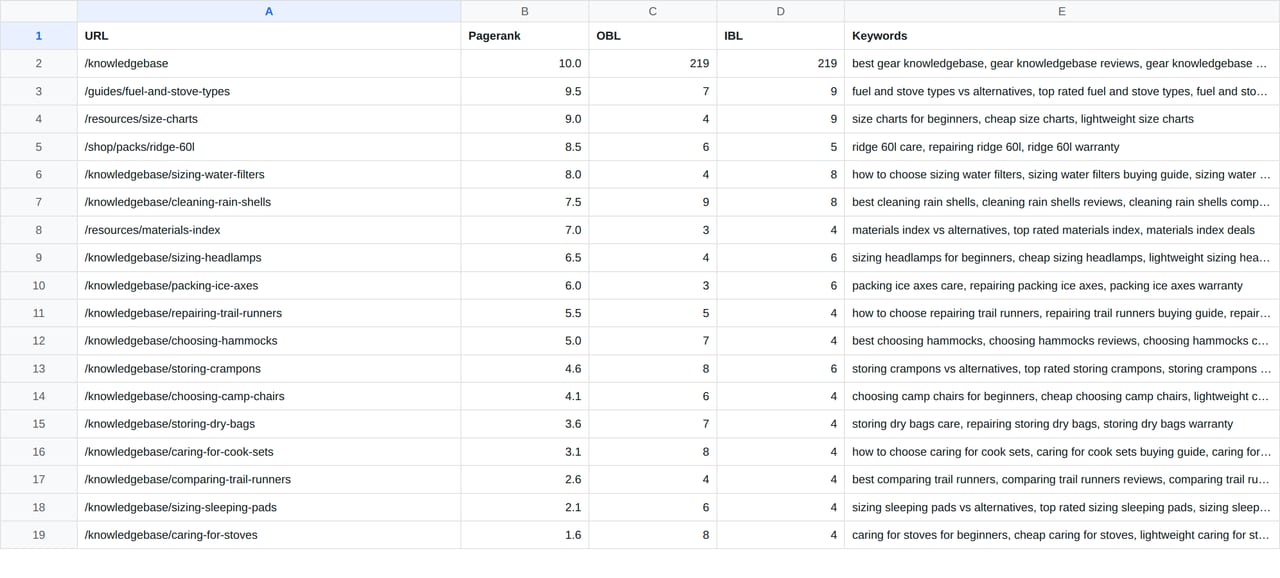Select the /knowledgebase/choosing-camp-chairs cell
Screen dimensions: 1280x578
tap(269, 396)
